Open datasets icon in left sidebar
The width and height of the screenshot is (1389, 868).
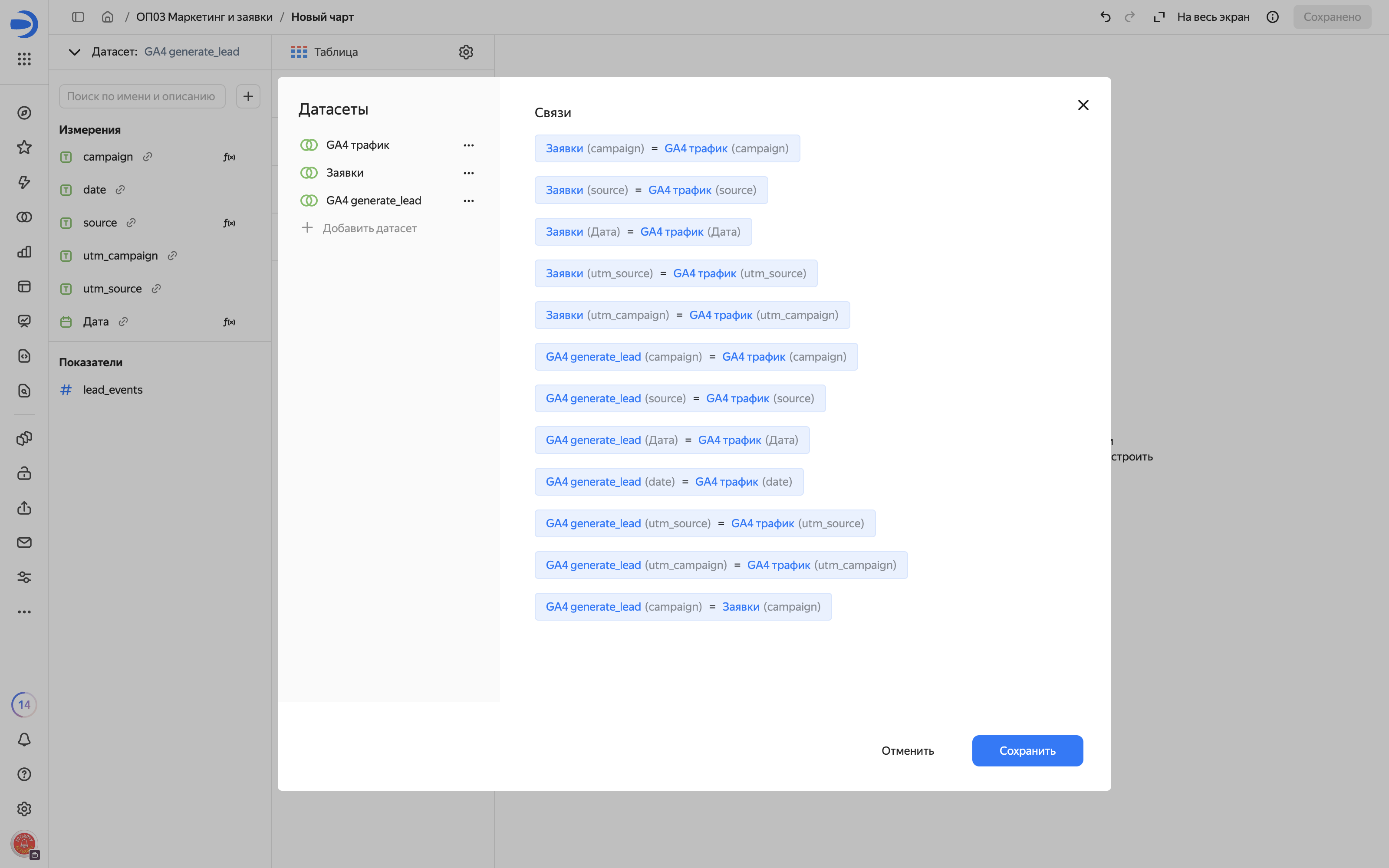(x=24, y=217)
